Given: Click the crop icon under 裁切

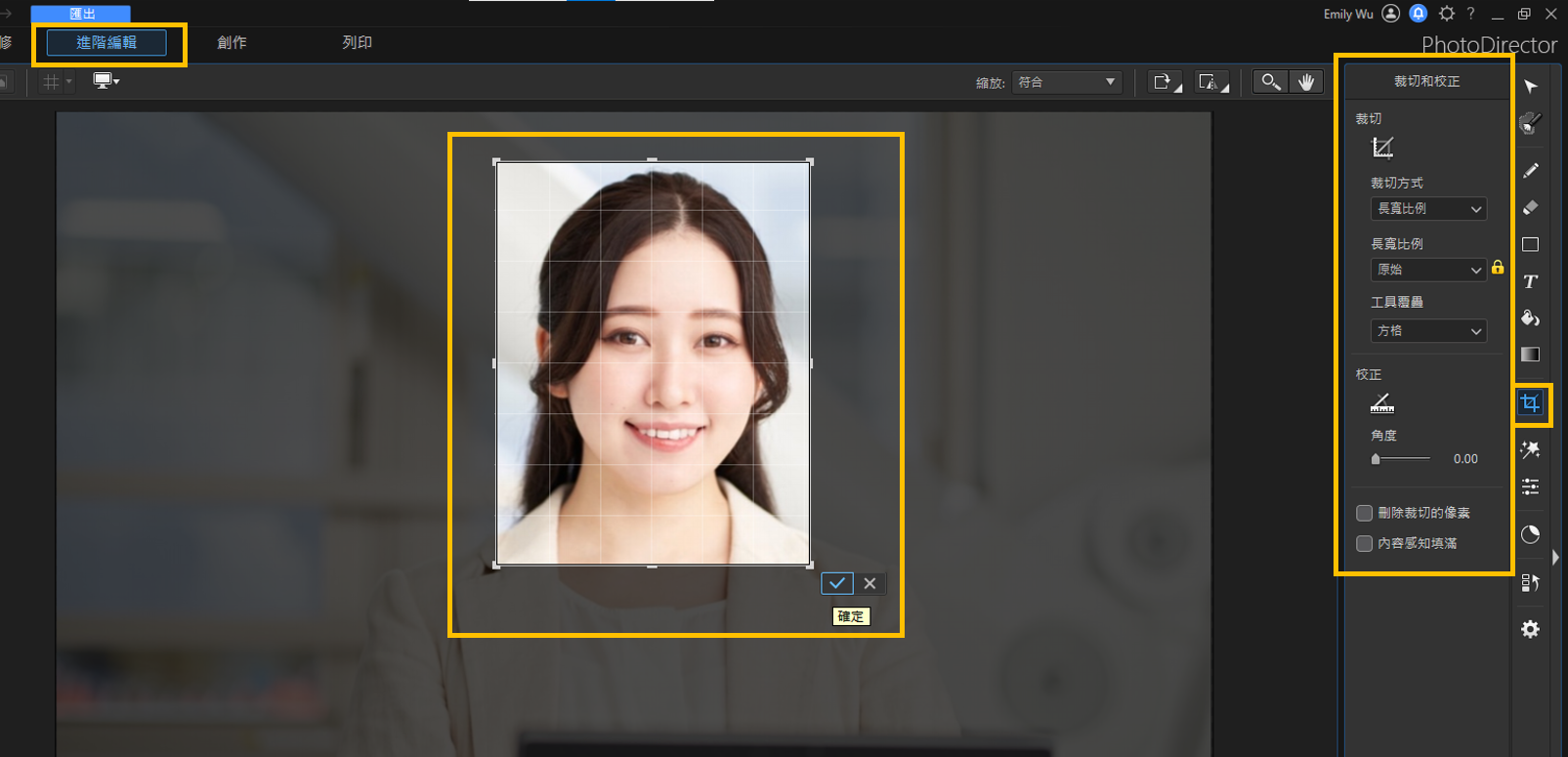Looking at the screenshot, I should point(1382,147).
